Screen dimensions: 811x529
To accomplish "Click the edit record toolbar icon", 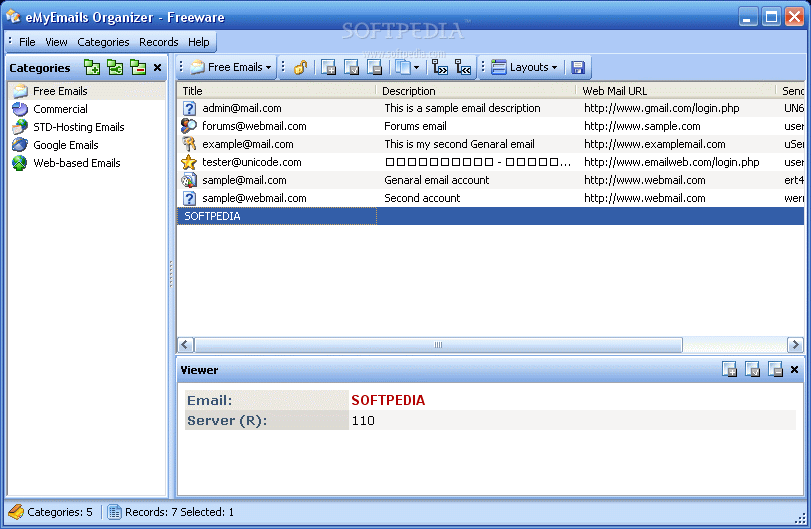I will (351, 67).
